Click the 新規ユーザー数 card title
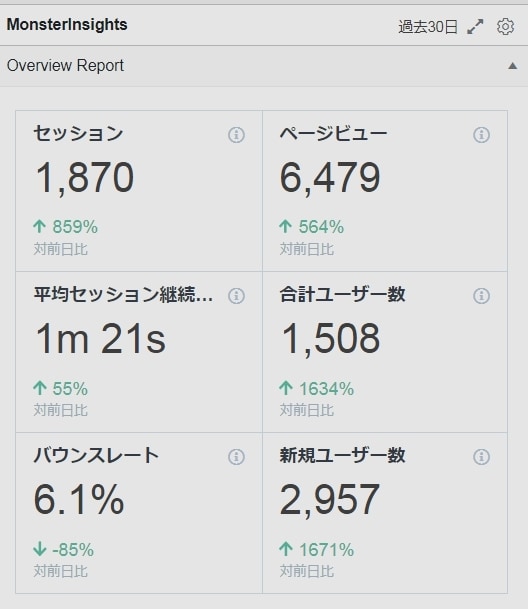 click(342, 455)
